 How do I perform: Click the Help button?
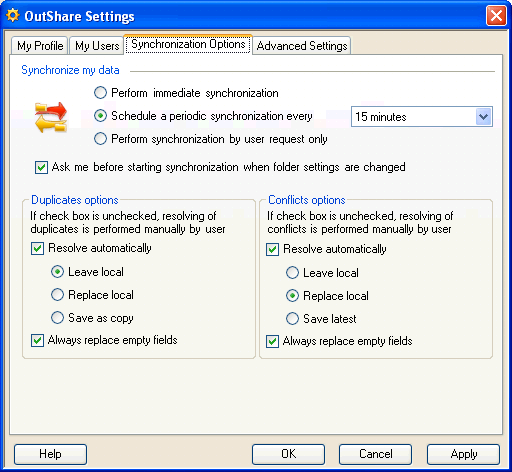pyautogui.click(x=50, y=454)
